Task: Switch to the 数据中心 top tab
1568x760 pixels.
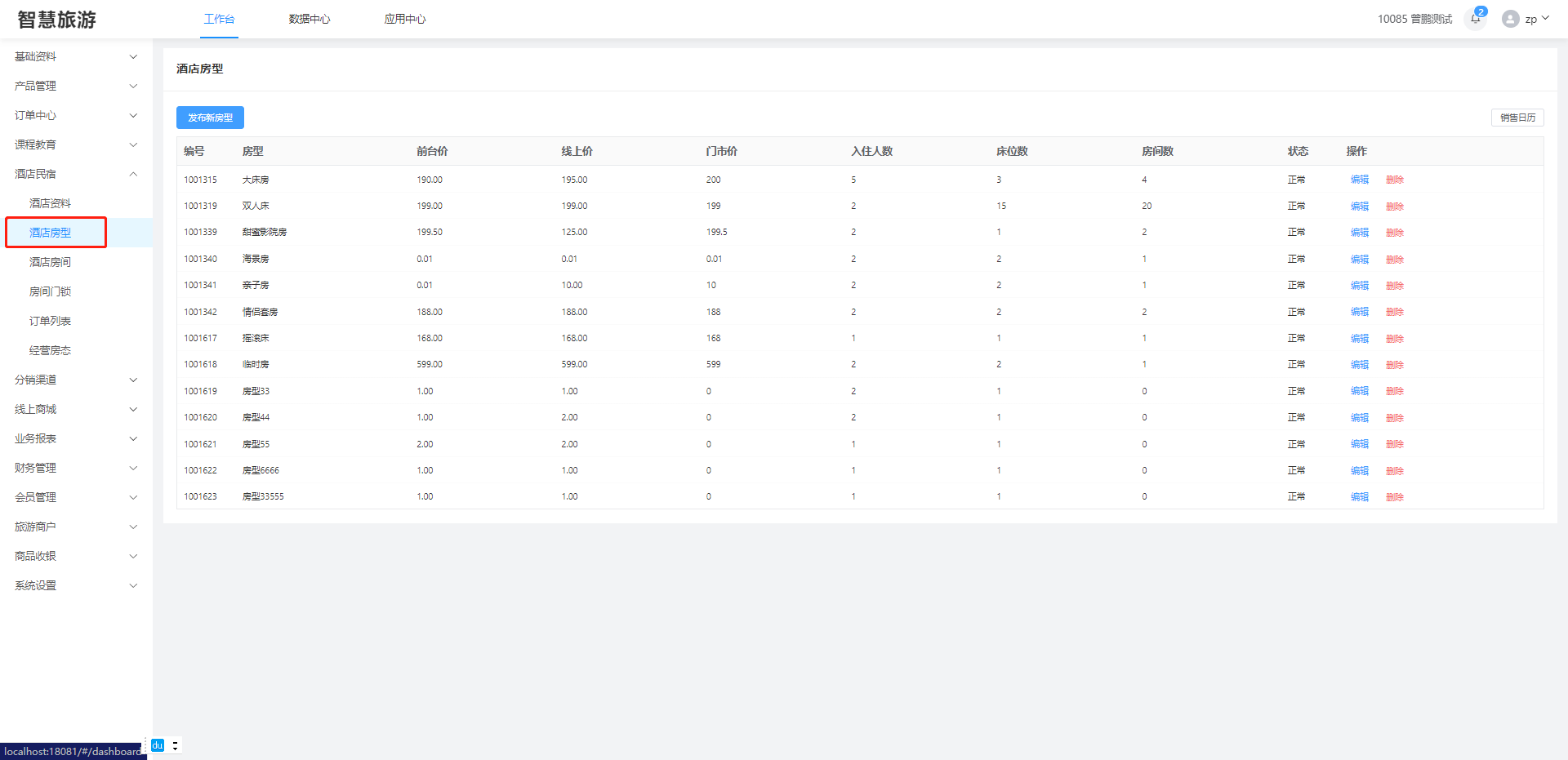Action: click(x=309, y=19)
